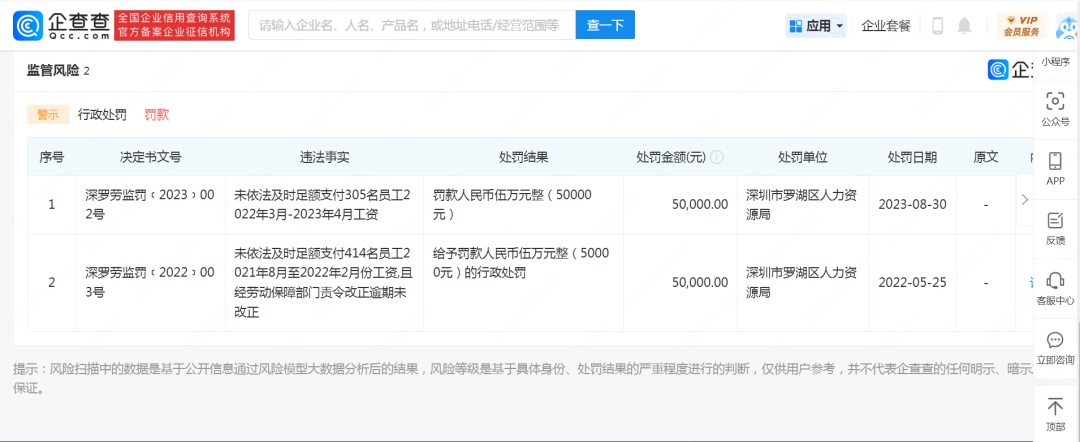Open the 反馈 feedback icon
The width and height of the screenshot is (1080, 442).
[1055, 221]
